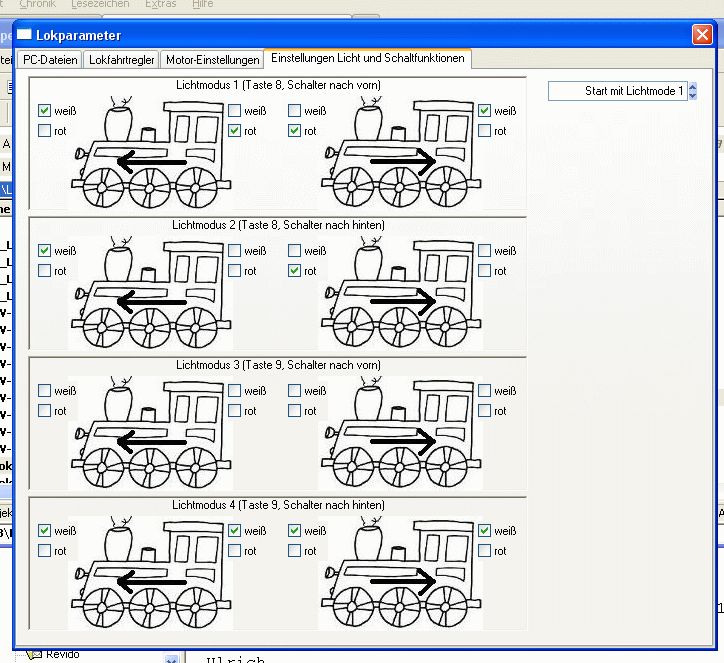Click reverse locomotive image in Lichtmodus 2

coord(400,292)
